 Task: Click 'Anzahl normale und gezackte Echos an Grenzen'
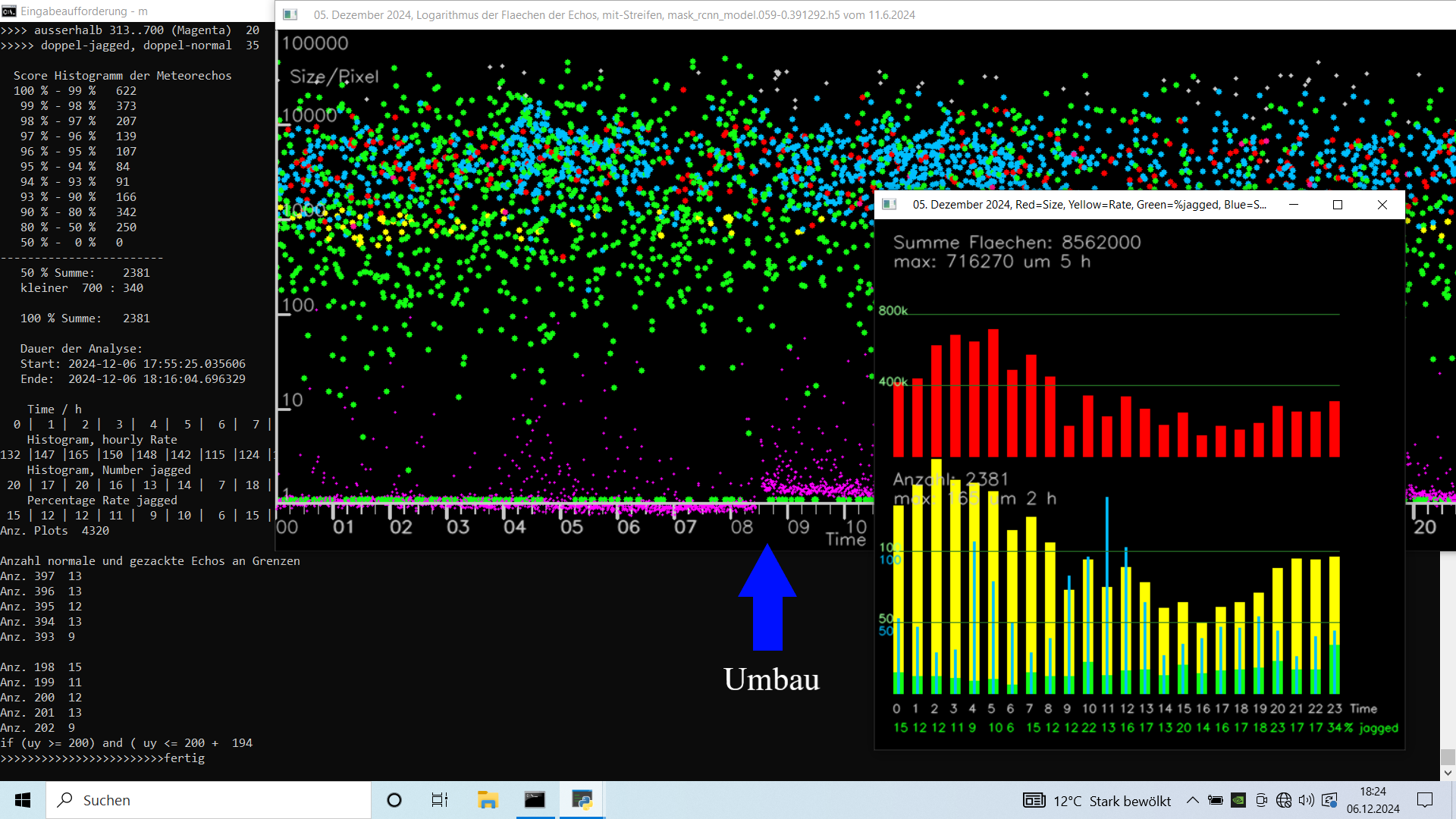coord(150,561)
